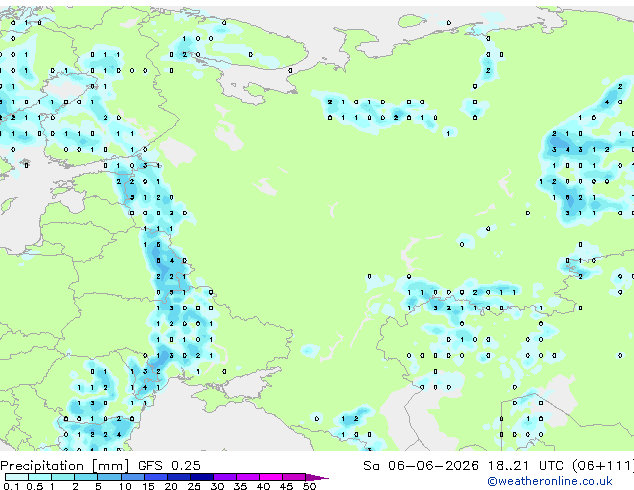Click the '45' legend scale label
634x490 pixels.
point(286,486)
